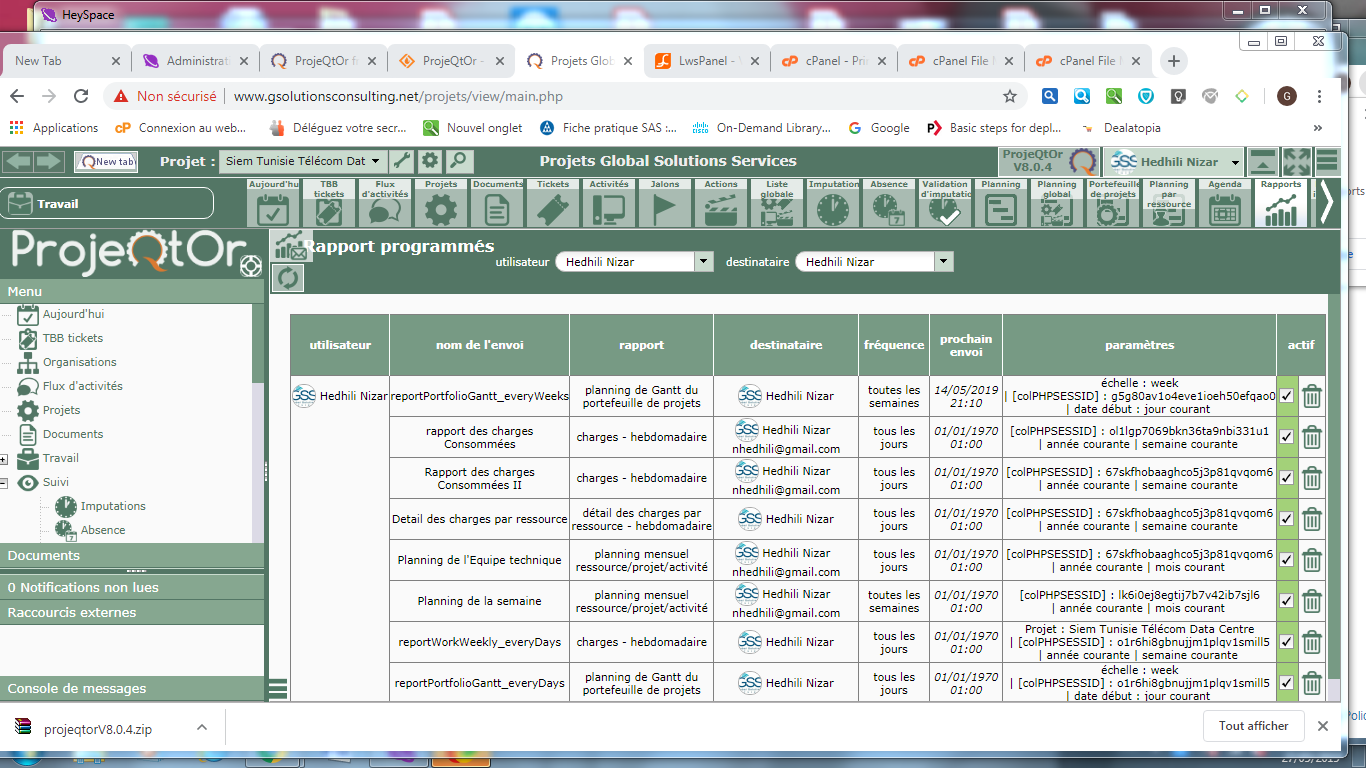1366x768 pixels.
Task: Click the refresh icon under Rapport programmés
Action: 288,278
